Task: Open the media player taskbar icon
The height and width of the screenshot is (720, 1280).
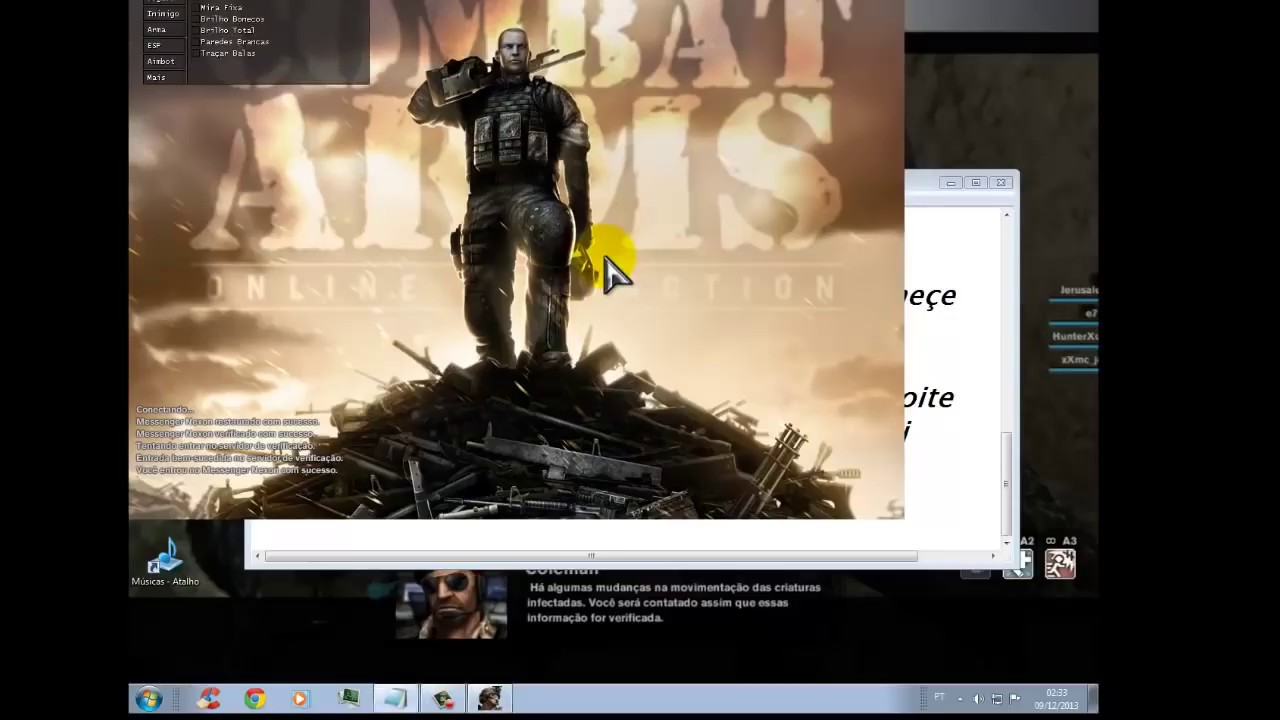Action: (301, 698)
